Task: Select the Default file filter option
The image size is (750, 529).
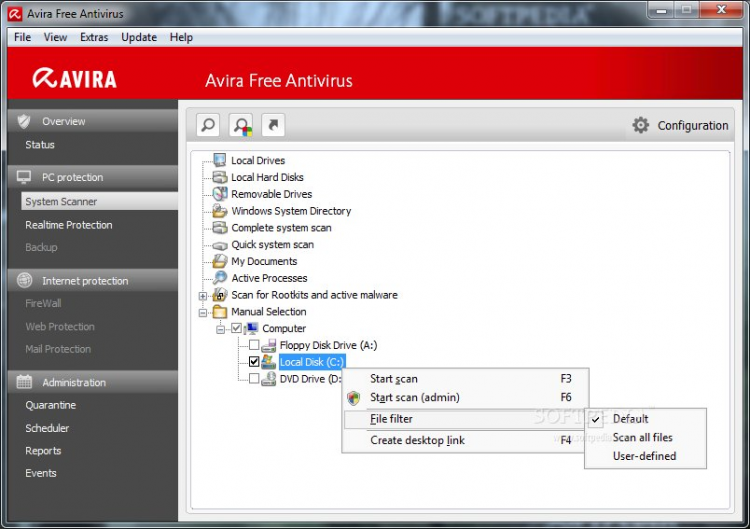Action: click(645, 419)
